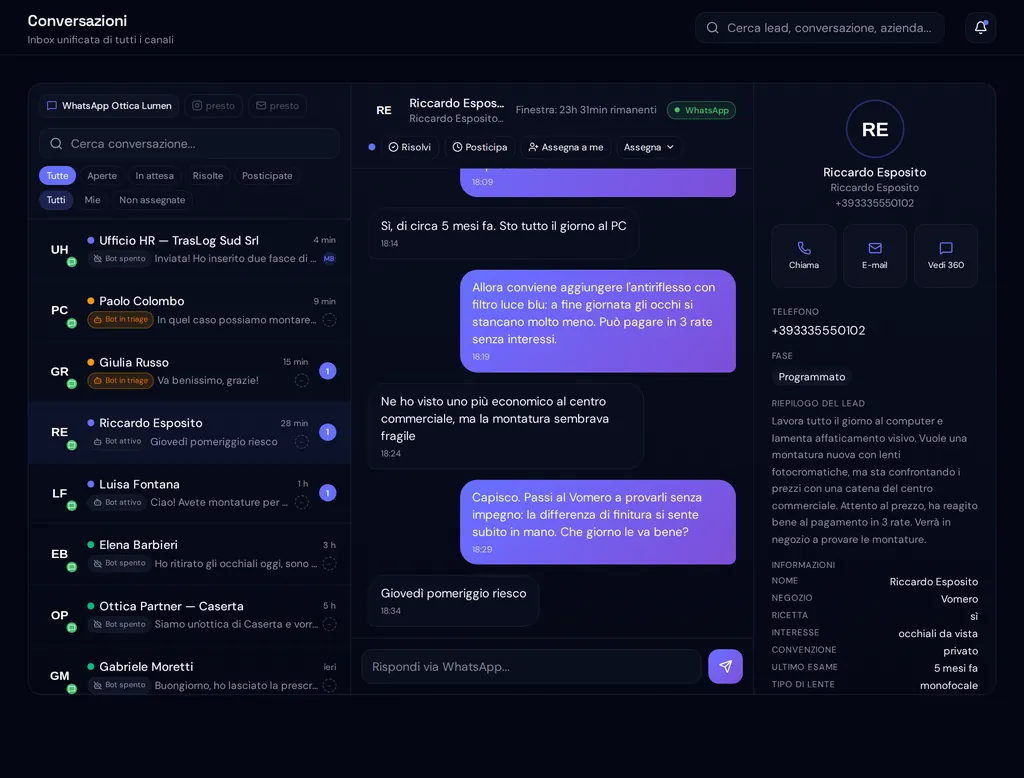Image resolution: width=1024 pixels, height=778 pixels.
Task: Show Tutti assignee filter
Action: tap(56, 200)
